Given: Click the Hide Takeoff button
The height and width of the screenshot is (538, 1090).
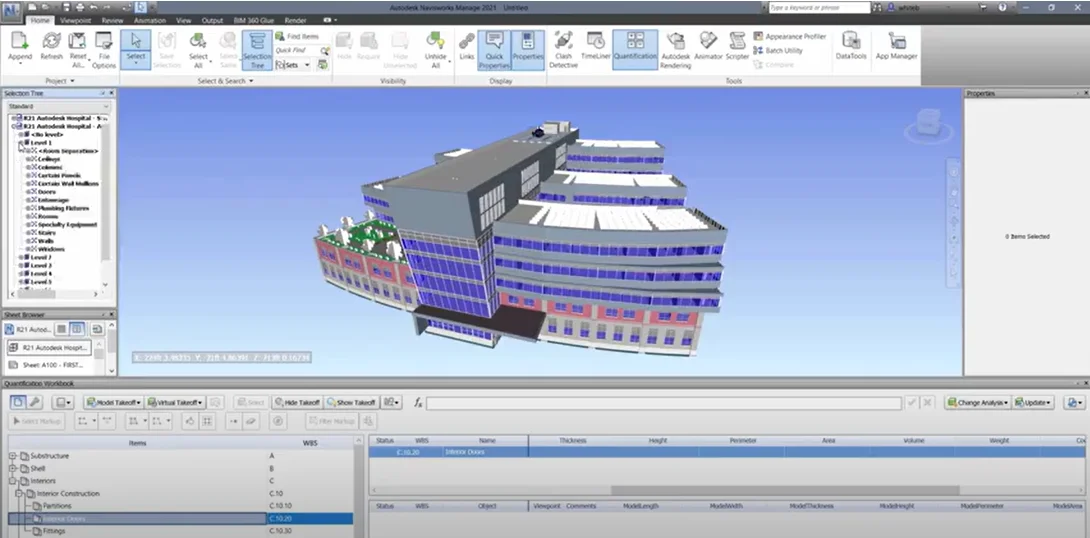Looking at the screenshot, I should click(x=297, y=402).
